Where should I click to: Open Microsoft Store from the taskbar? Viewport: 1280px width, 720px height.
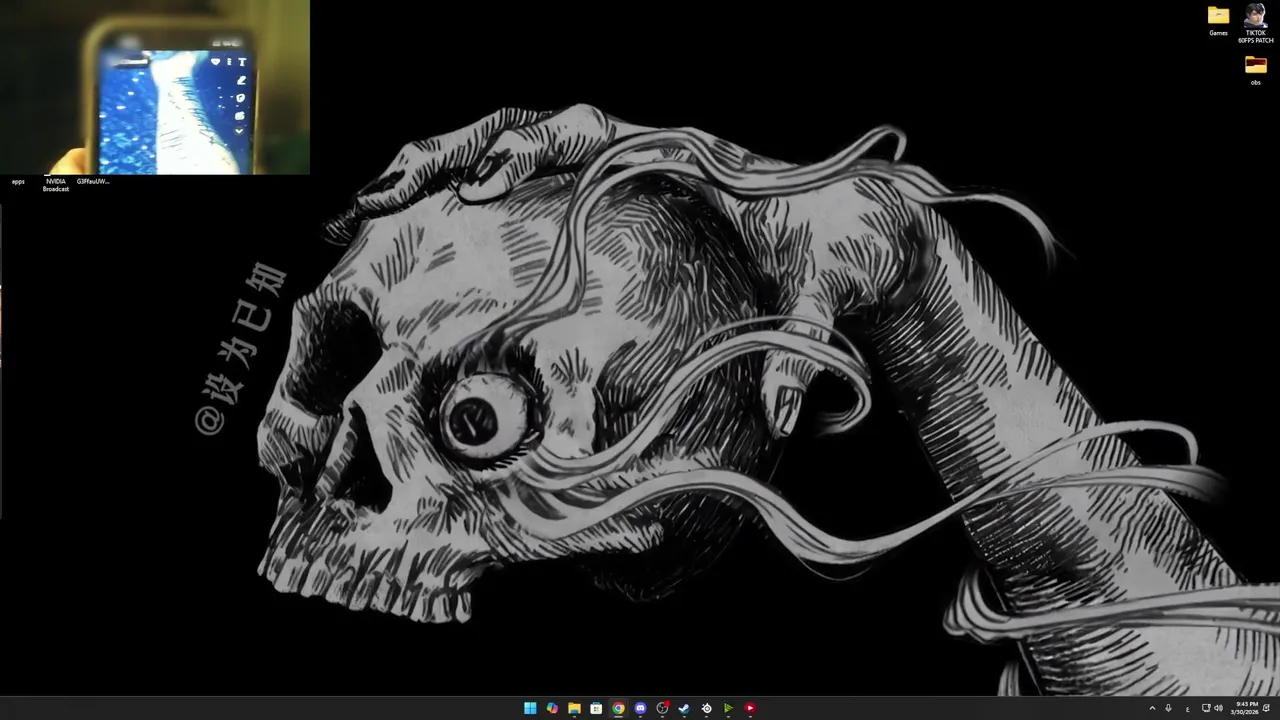click(x=596, y=708)
